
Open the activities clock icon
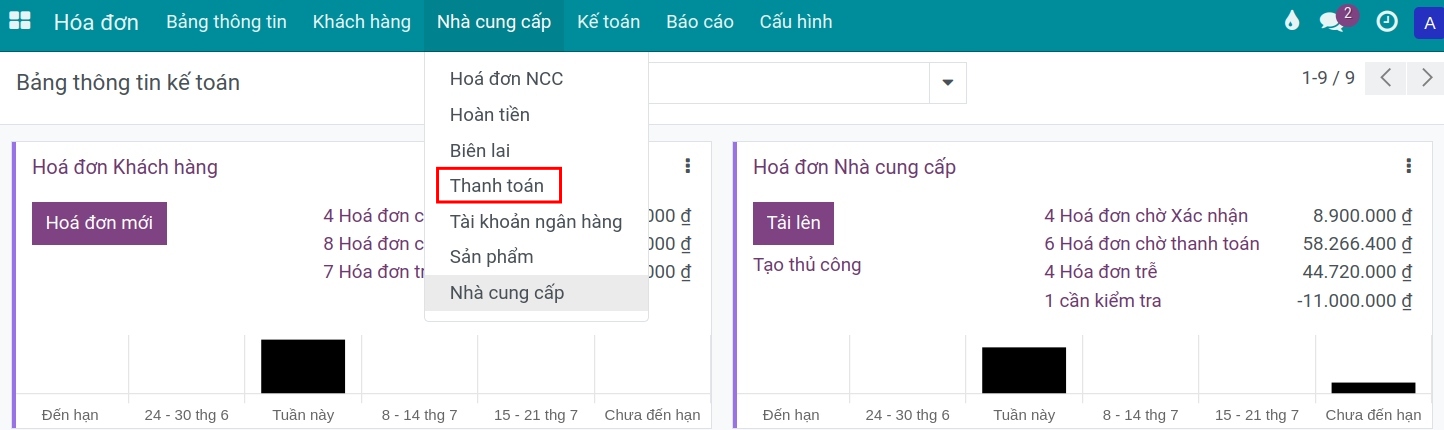point(1387,21)
